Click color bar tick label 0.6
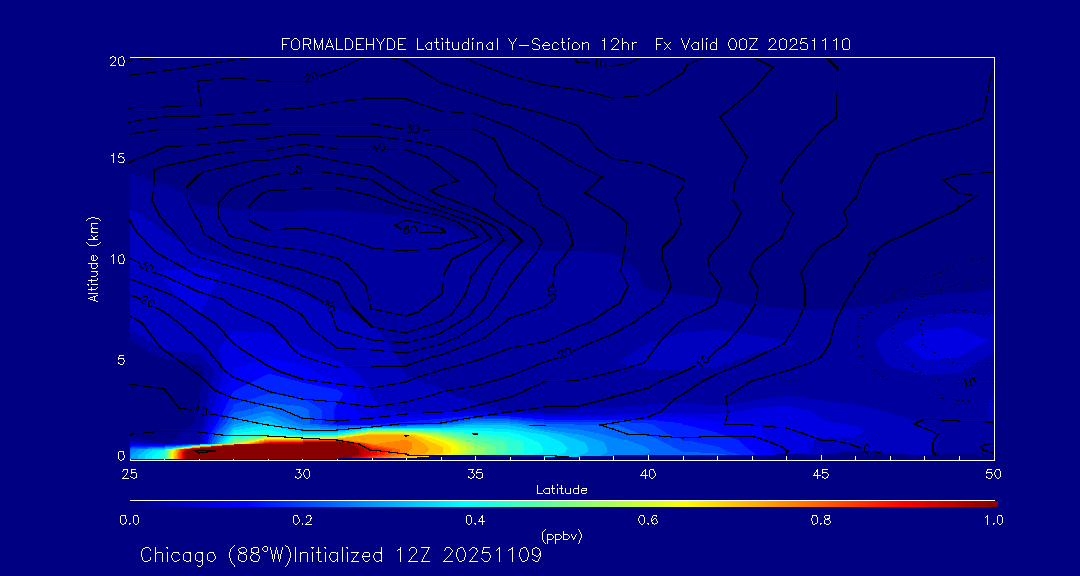The image size is (1080, 576). click(x=648, y=520)
